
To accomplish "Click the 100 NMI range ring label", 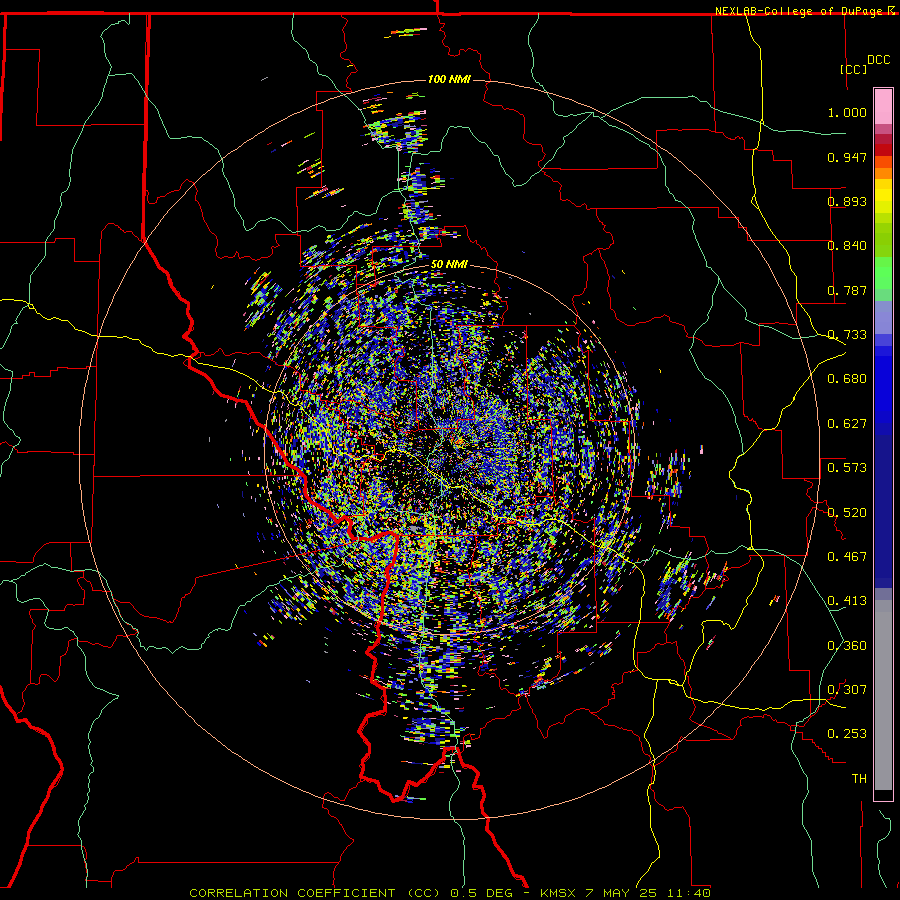I will (x=449, y=79).
